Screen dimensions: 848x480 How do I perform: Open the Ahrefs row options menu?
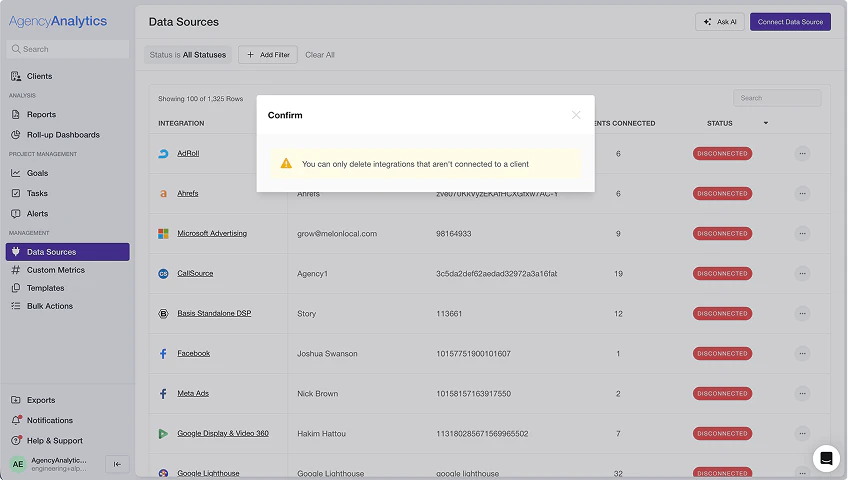pos(803,194)
